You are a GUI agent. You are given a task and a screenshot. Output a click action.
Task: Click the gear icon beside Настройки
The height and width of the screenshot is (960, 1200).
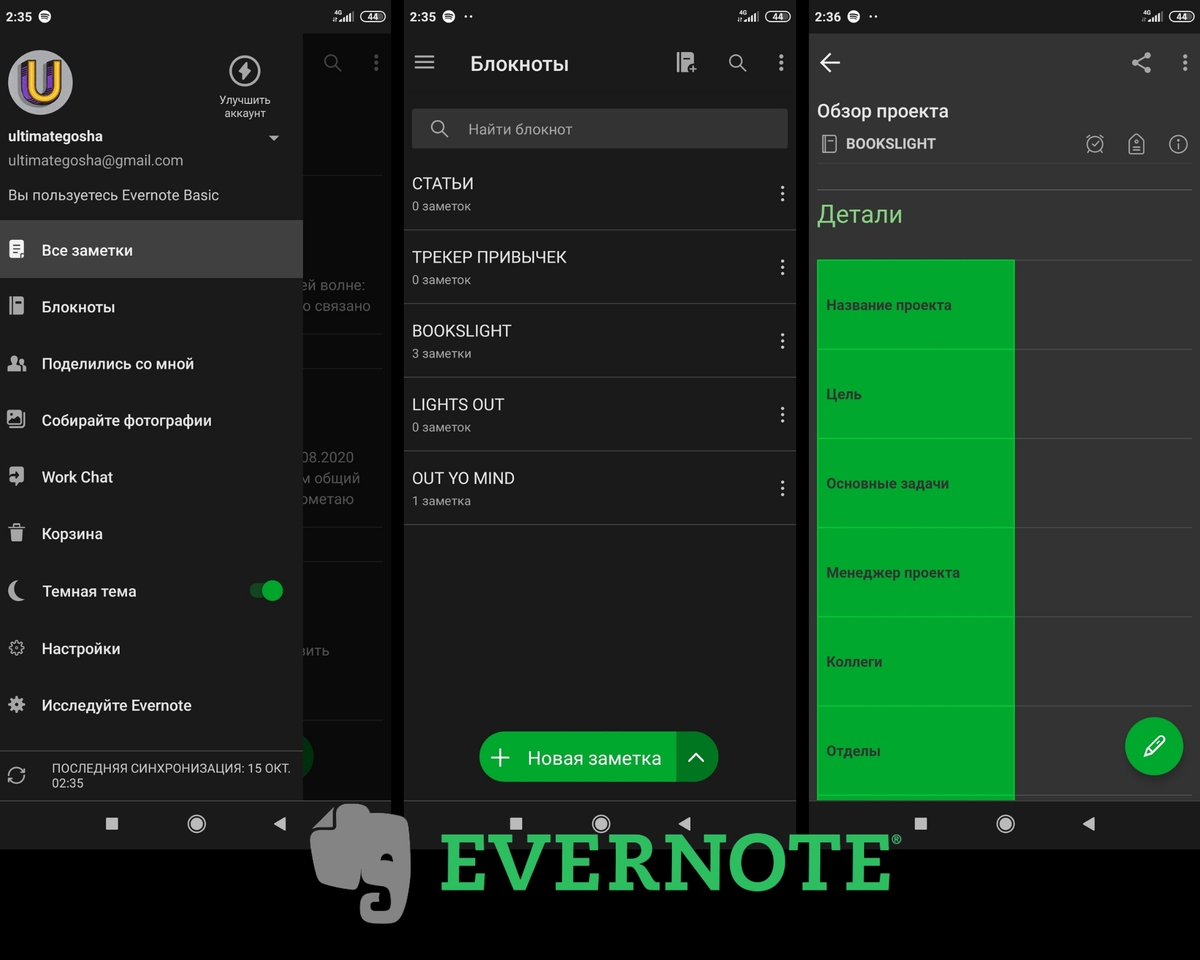tap(17, 649)
